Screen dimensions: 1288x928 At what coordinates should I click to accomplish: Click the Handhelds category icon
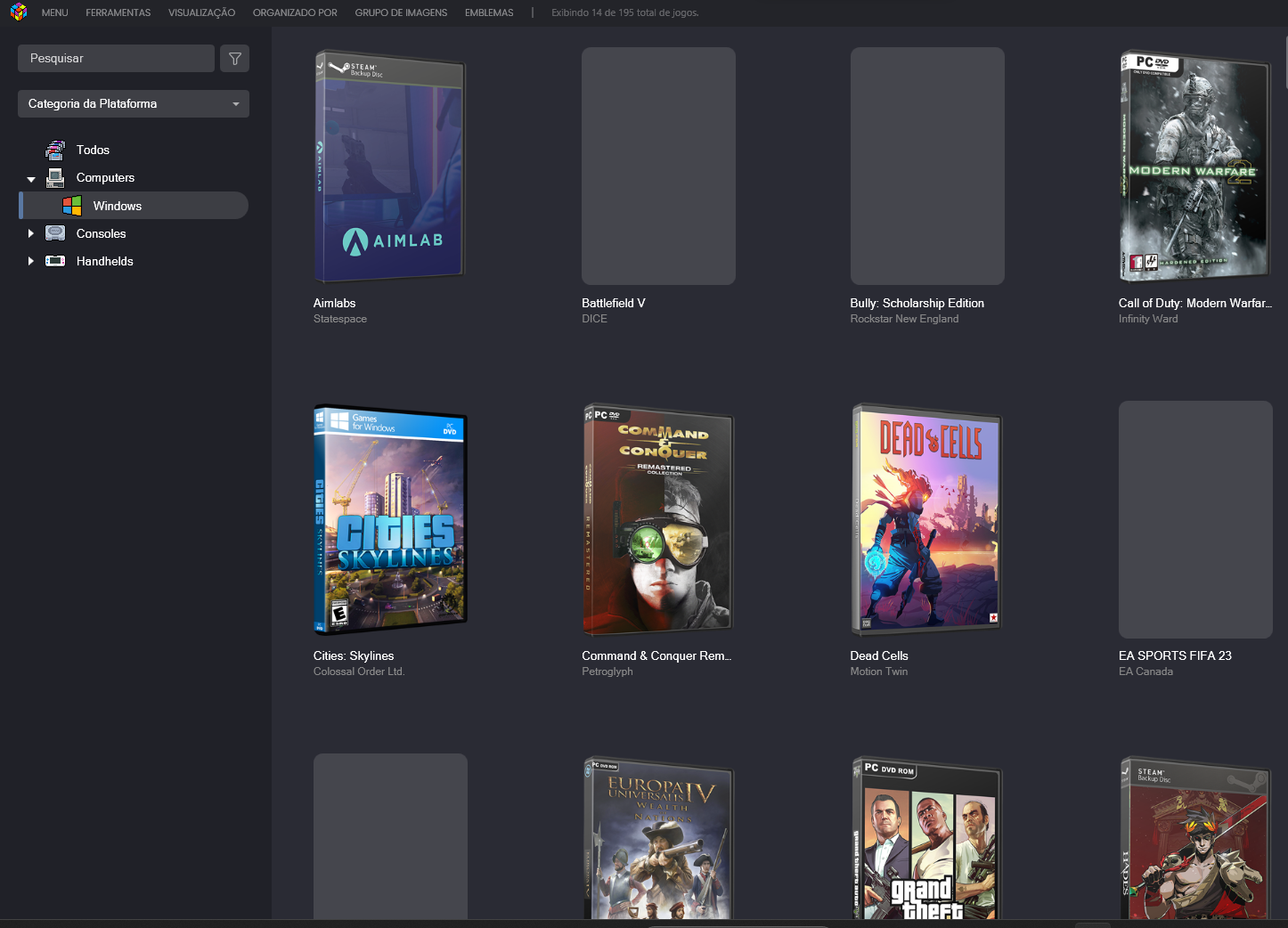pyautogui.click(x=55, y=261)
